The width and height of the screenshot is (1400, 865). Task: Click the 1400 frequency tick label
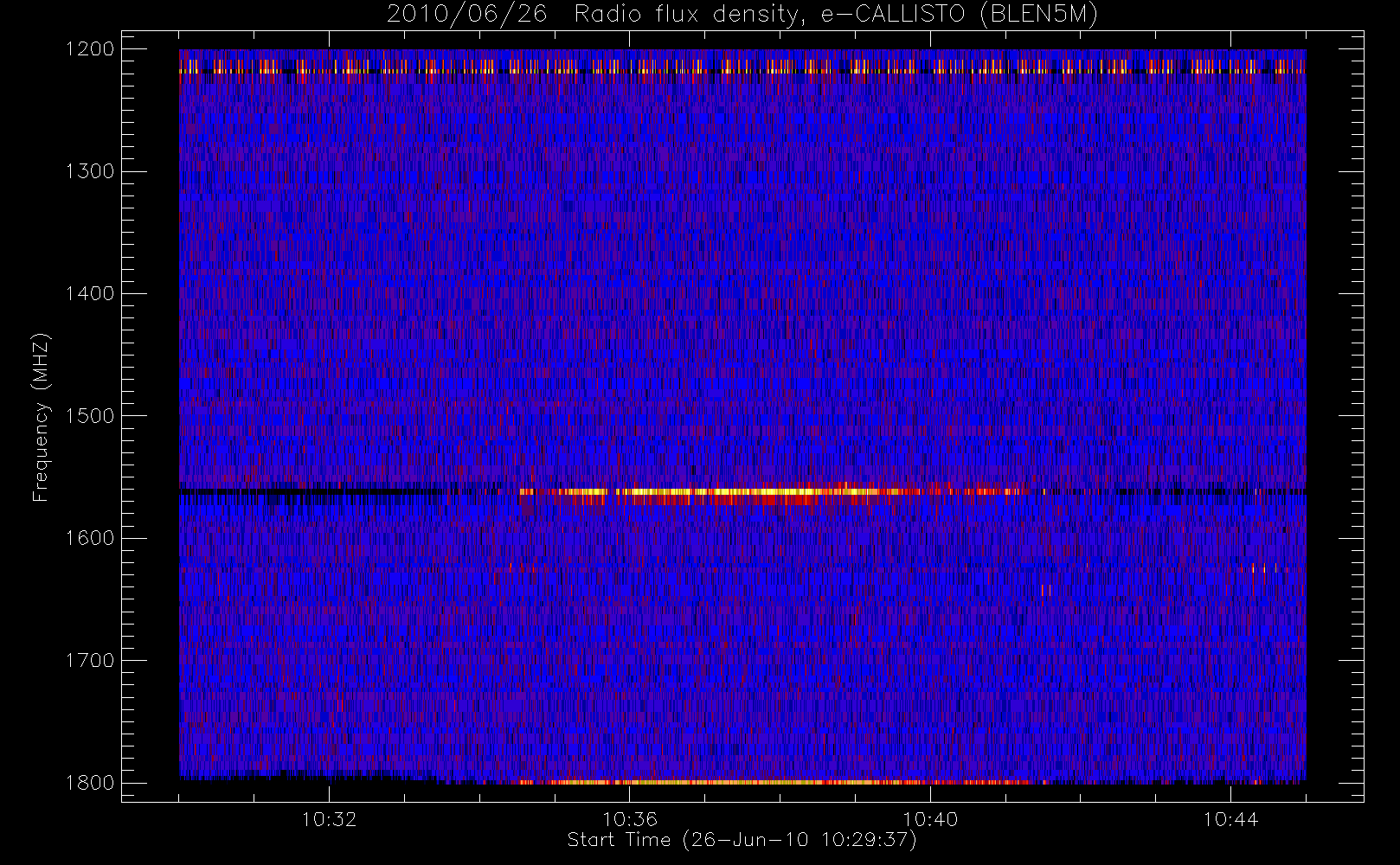tap(90, 293)
